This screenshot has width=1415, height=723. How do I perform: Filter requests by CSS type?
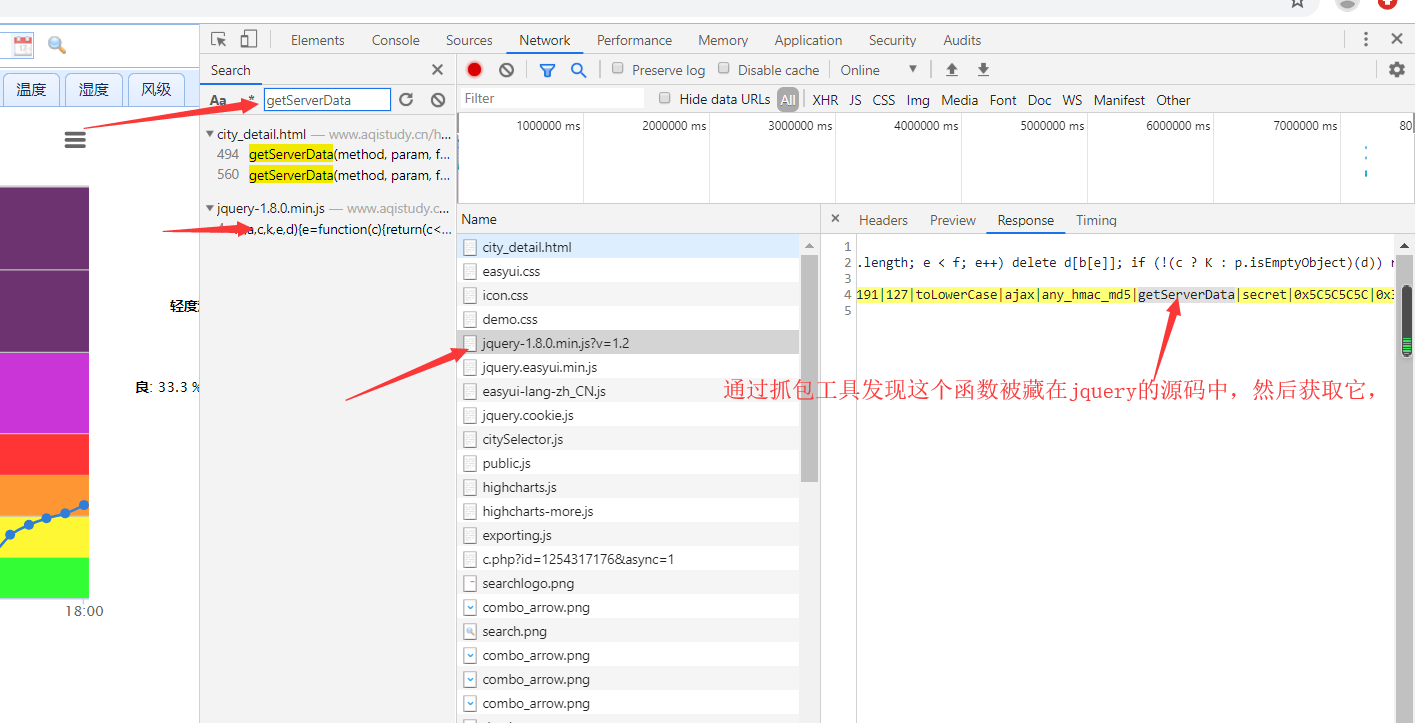[x=884, y=100]
